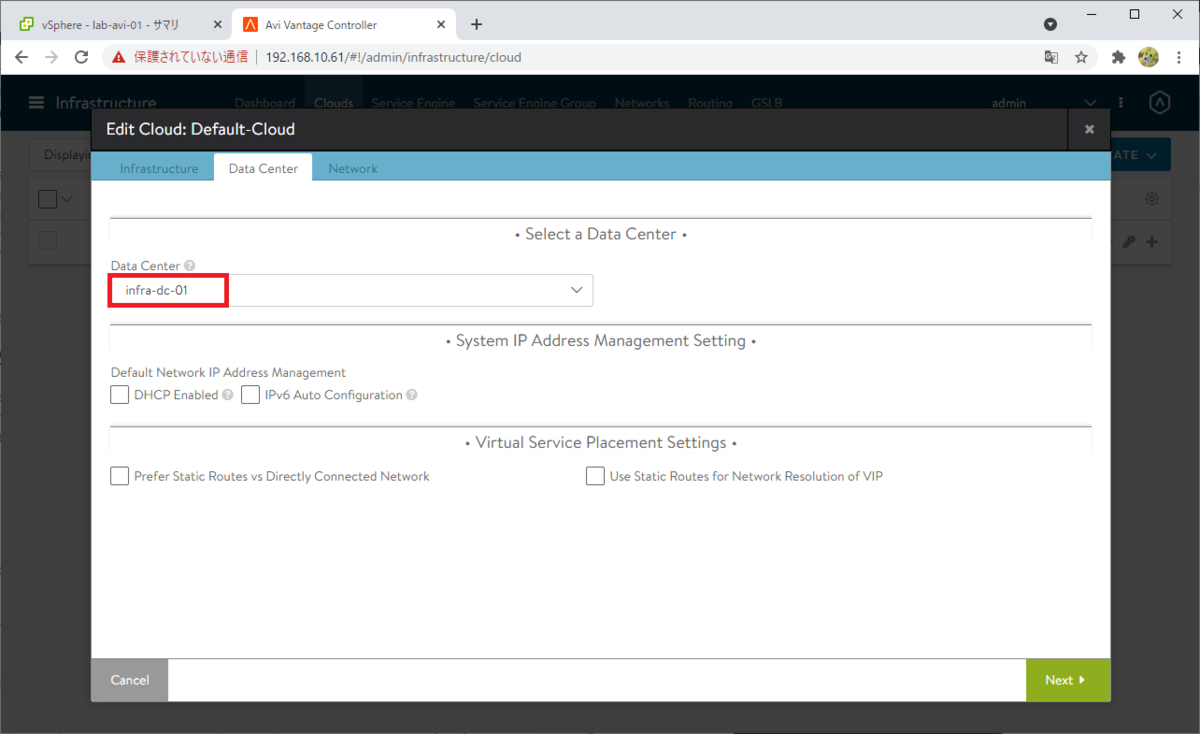Open the Networks nav item

point(642,103)
